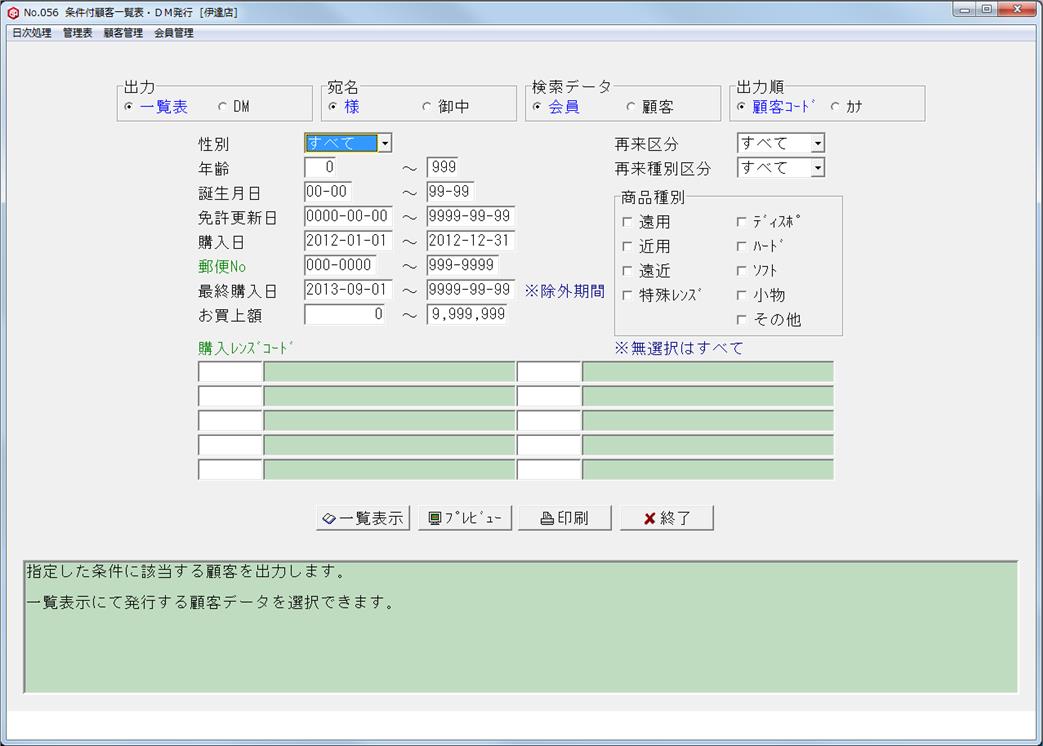Click the 印刷 print button
The image size is (1043, 746).
click(565, 518)
